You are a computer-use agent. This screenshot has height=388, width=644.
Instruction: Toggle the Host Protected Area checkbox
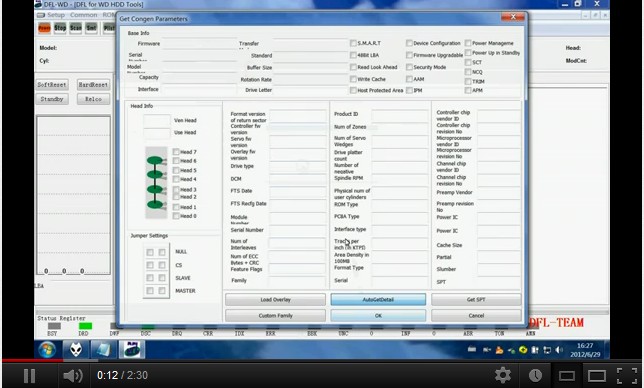click(x=353, y=90)
